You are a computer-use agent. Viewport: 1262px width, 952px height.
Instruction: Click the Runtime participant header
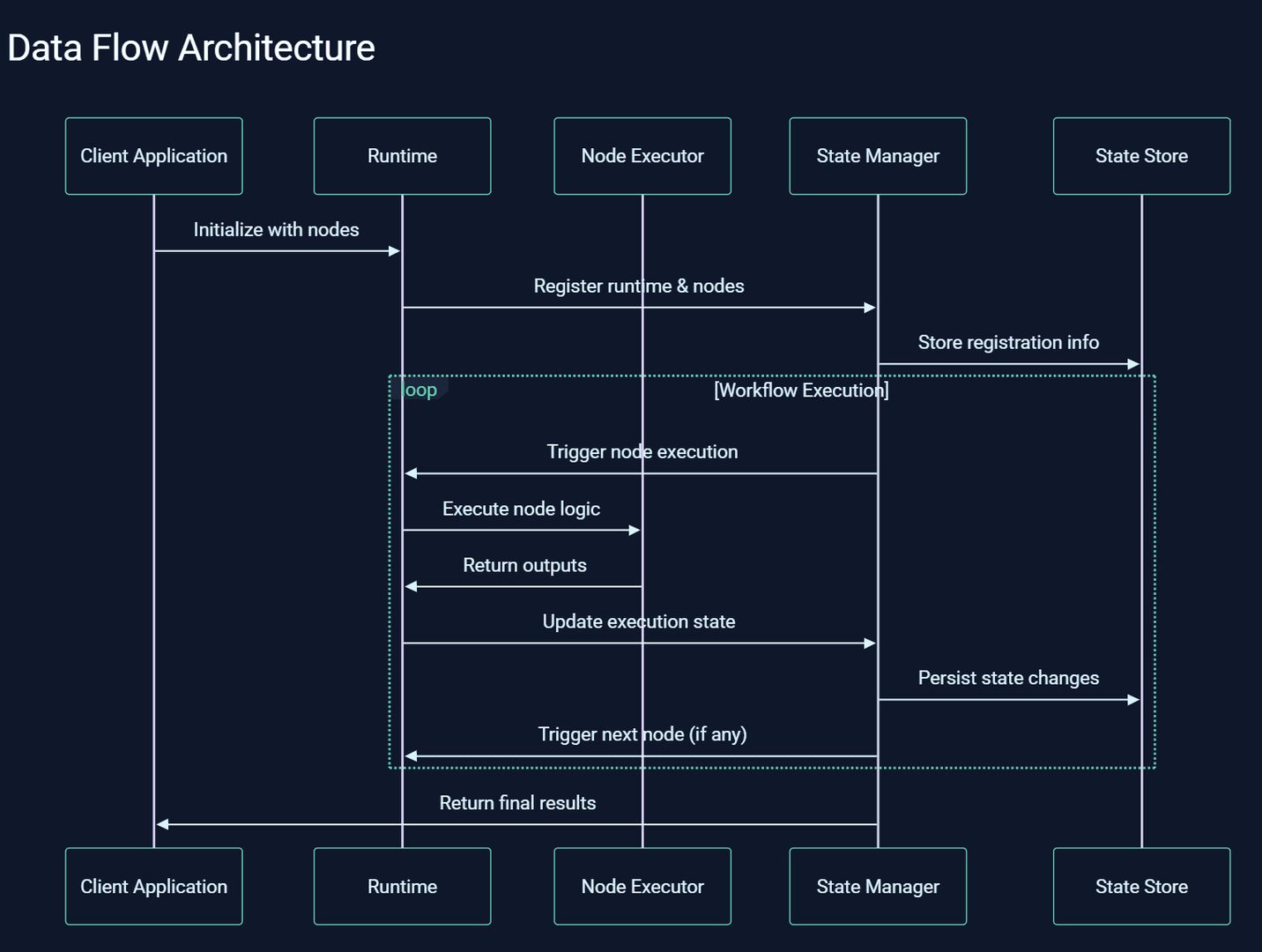click(402, 156)
